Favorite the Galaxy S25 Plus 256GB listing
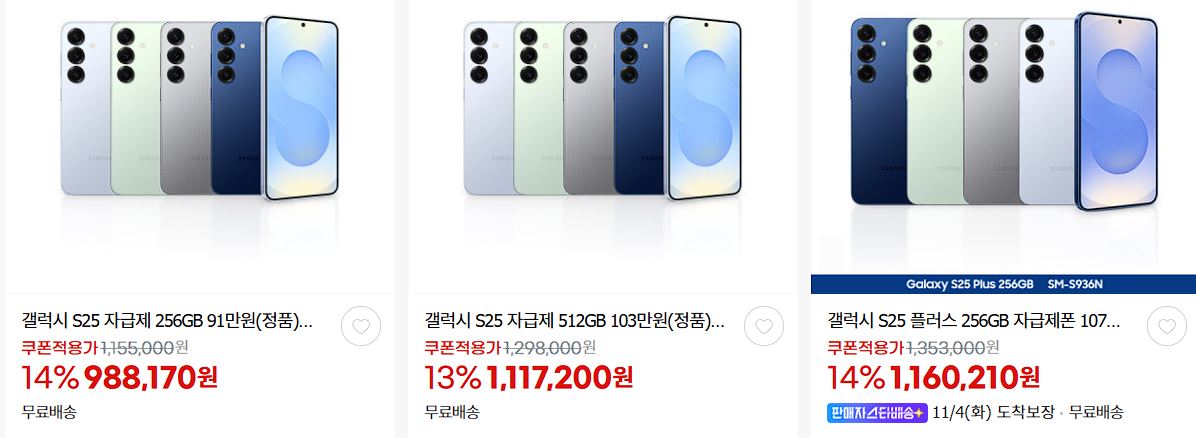 coord(1167,327)
